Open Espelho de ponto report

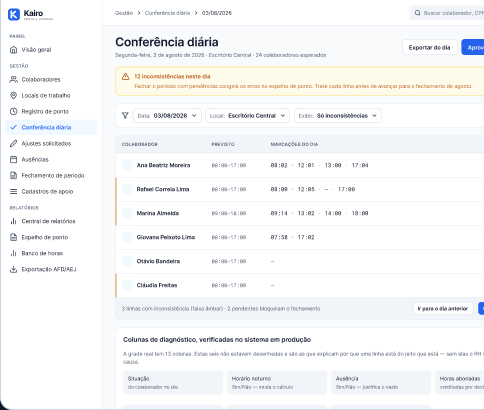[x=51, y=237]
